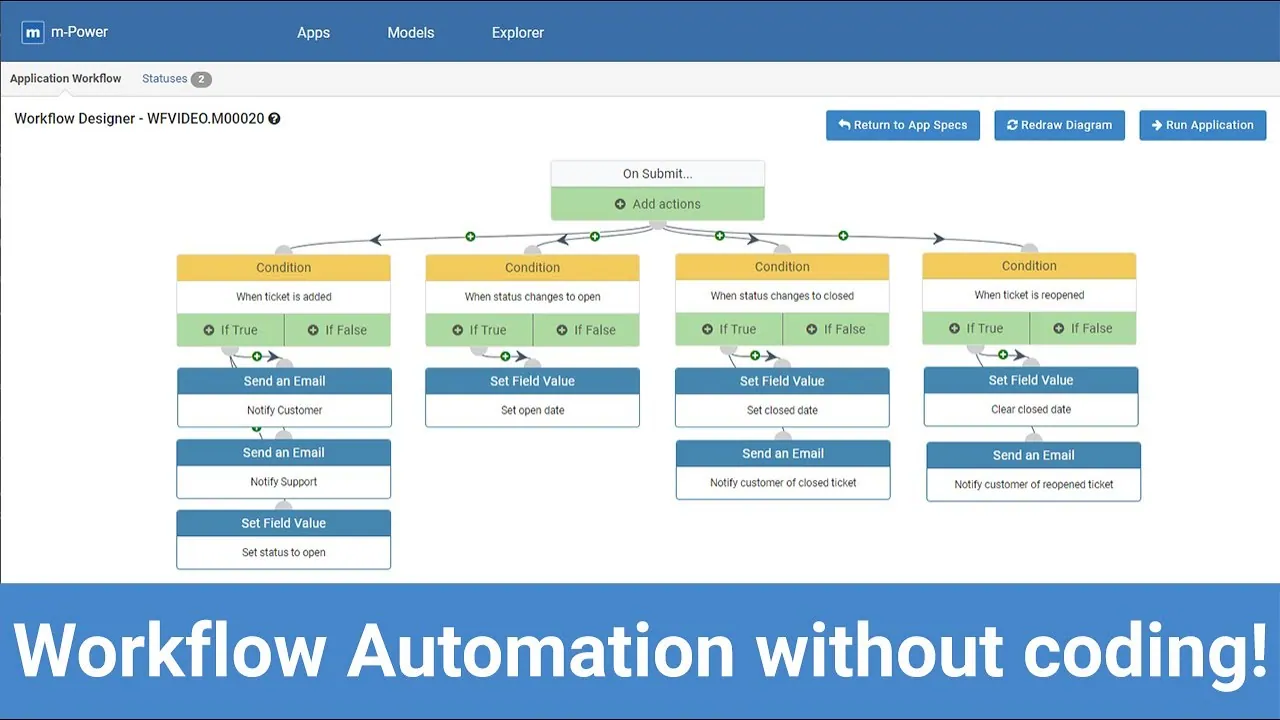Click the Return to App Specs button
This screenshot has height=720, width=1280.
(903, 125)
